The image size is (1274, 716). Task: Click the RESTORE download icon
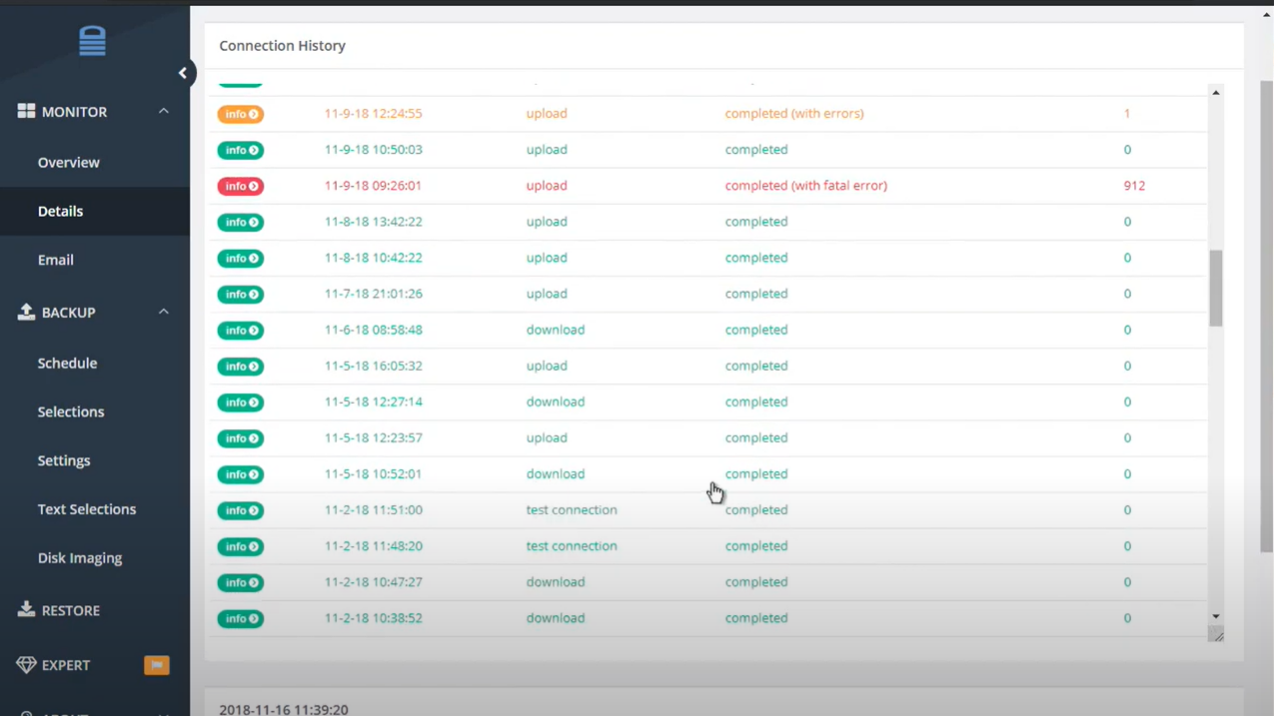tap(26, 609)
